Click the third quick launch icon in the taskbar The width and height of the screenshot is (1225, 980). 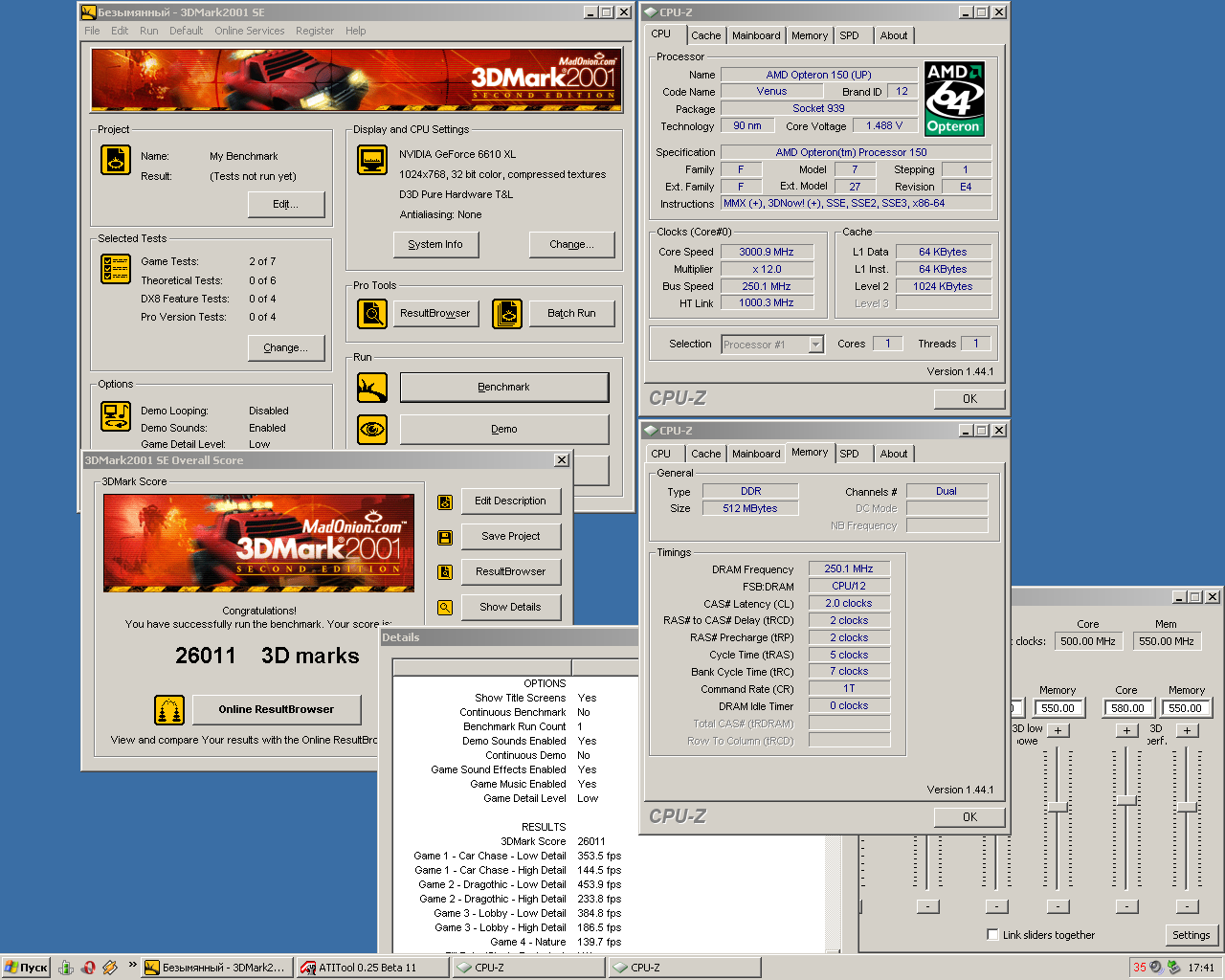coord(110,968)
